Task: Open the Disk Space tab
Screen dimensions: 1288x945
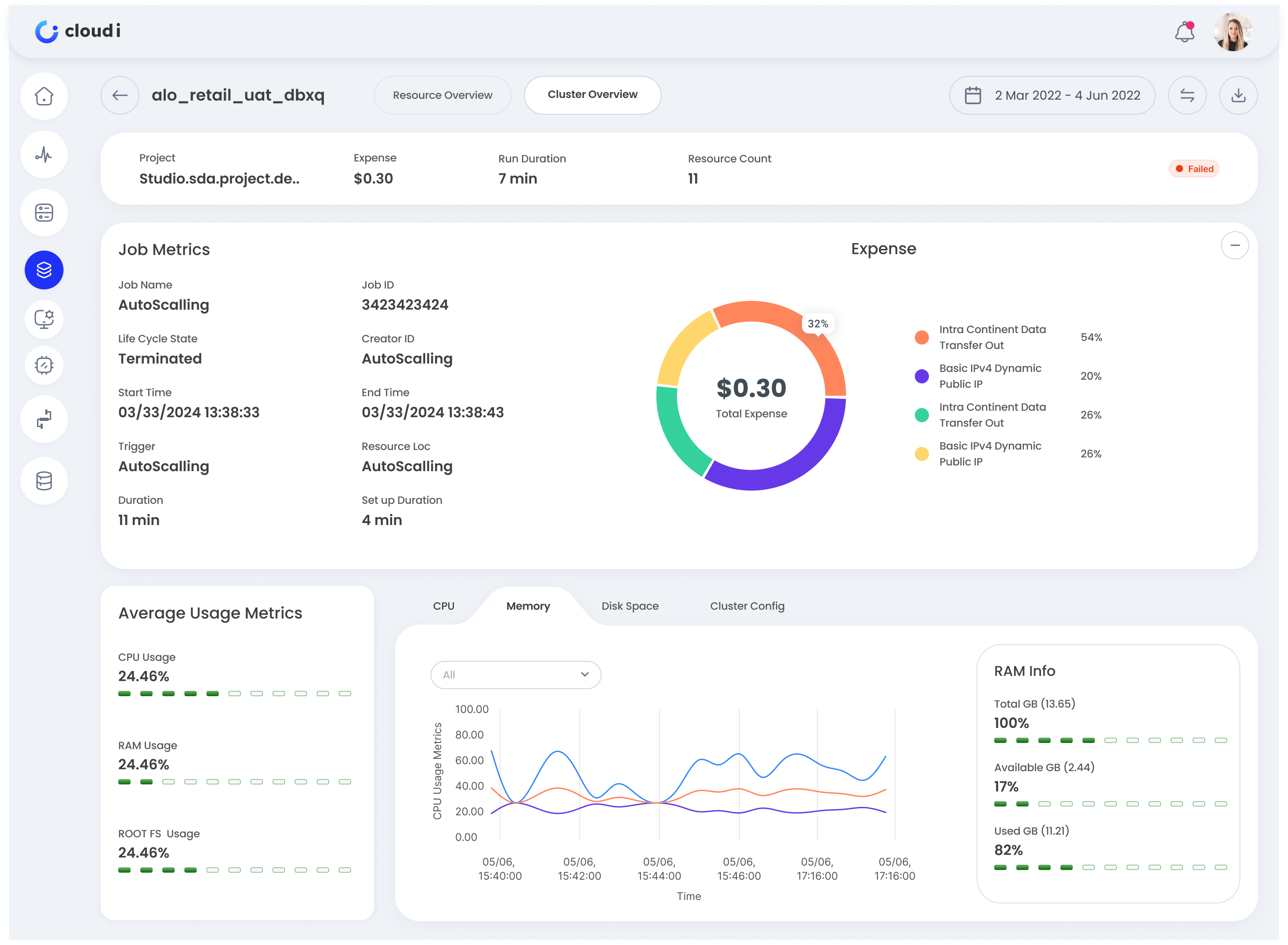Action: [x=630, y=606]
